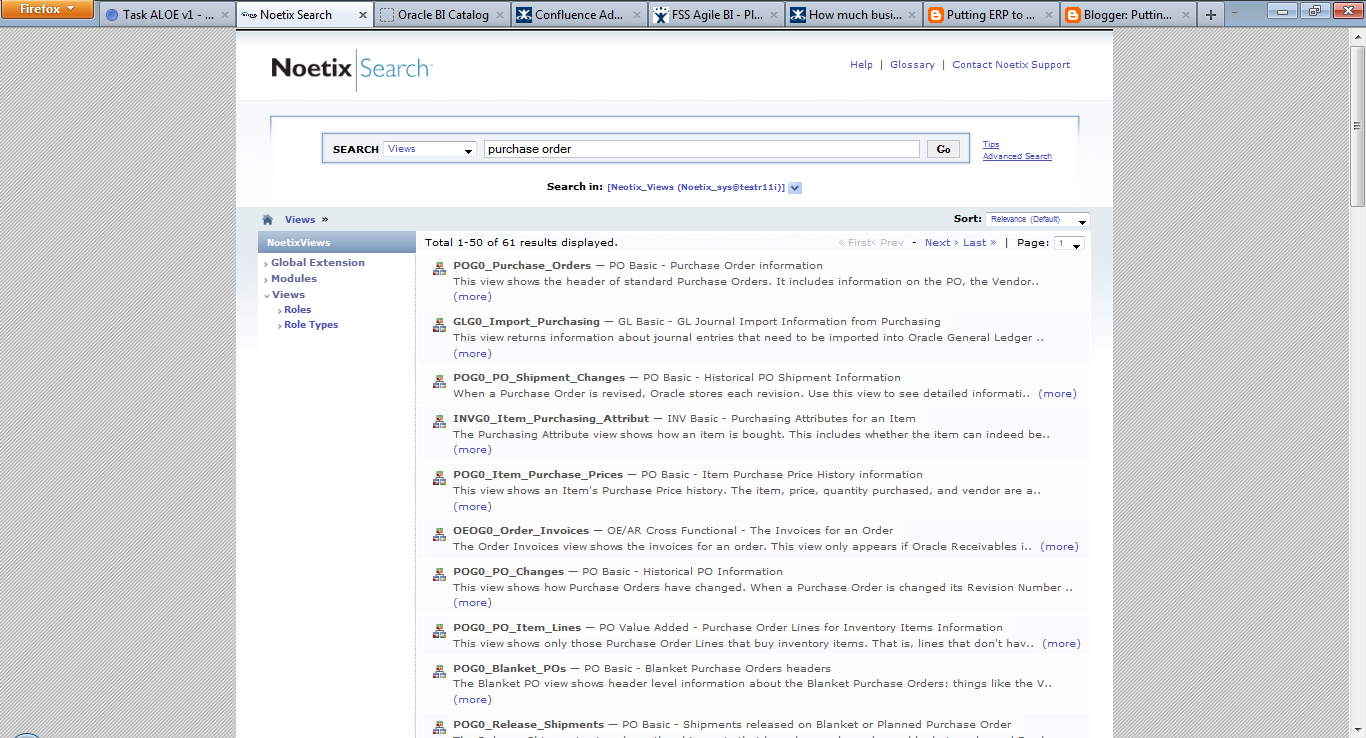Open the search type Views dropdown
This screenshot has width=1366, height=738.
[430, 149]
